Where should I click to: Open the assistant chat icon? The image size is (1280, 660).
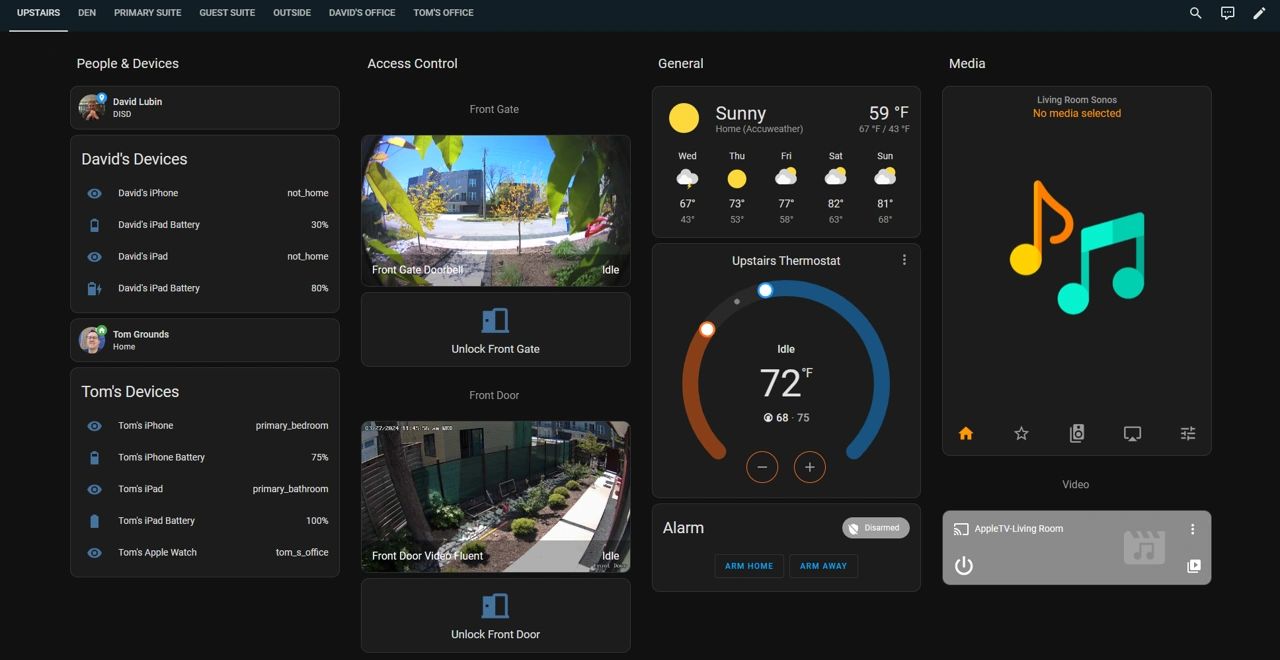pos(1227,13)
